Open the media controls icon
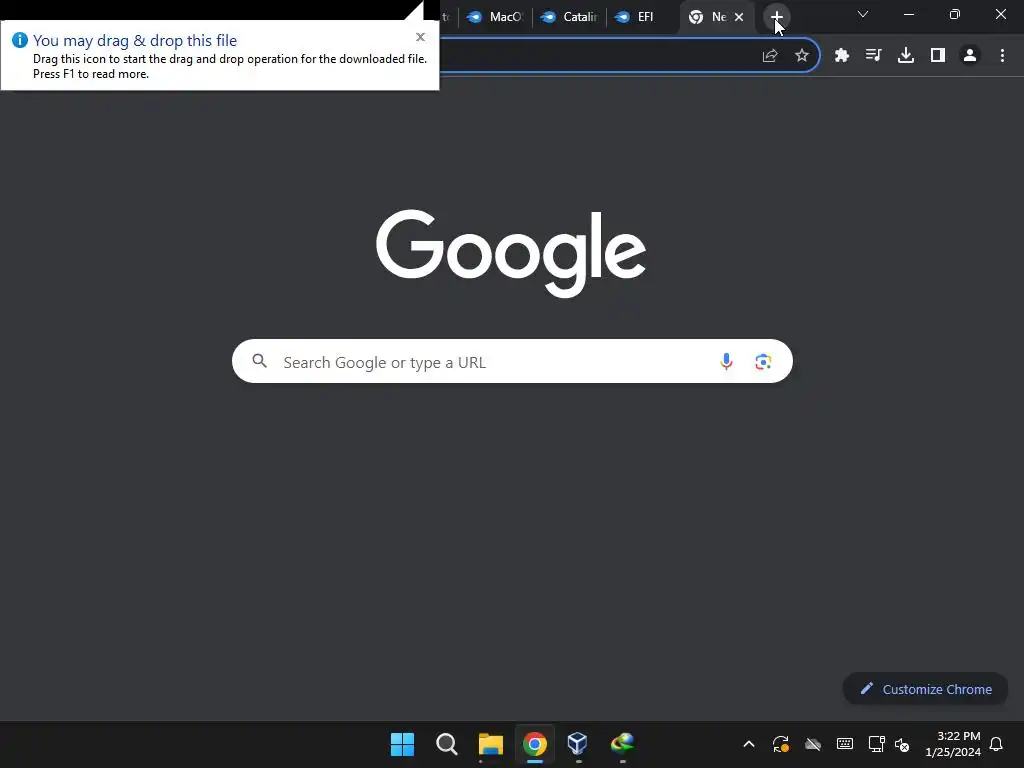 point(874,56)
